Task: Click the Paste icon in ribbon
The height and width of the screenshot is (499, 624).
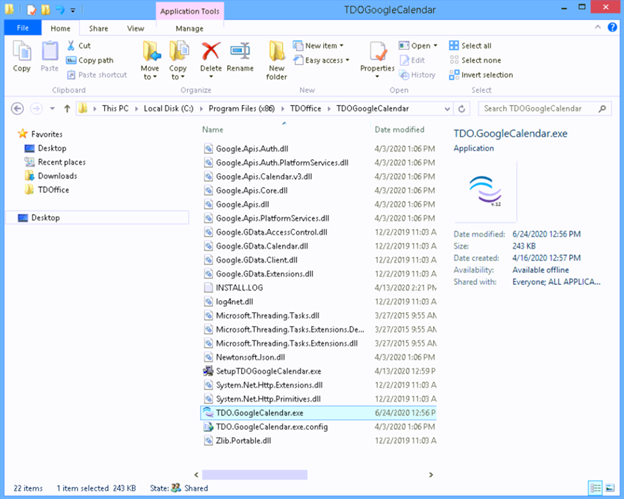Action: 49,55
